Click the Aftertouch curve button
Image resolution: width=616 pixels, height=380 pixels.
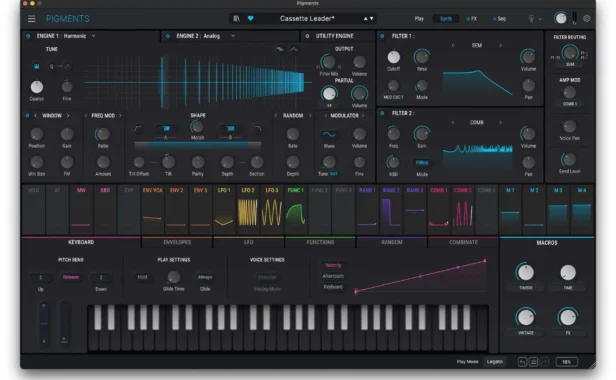[333, 276]
